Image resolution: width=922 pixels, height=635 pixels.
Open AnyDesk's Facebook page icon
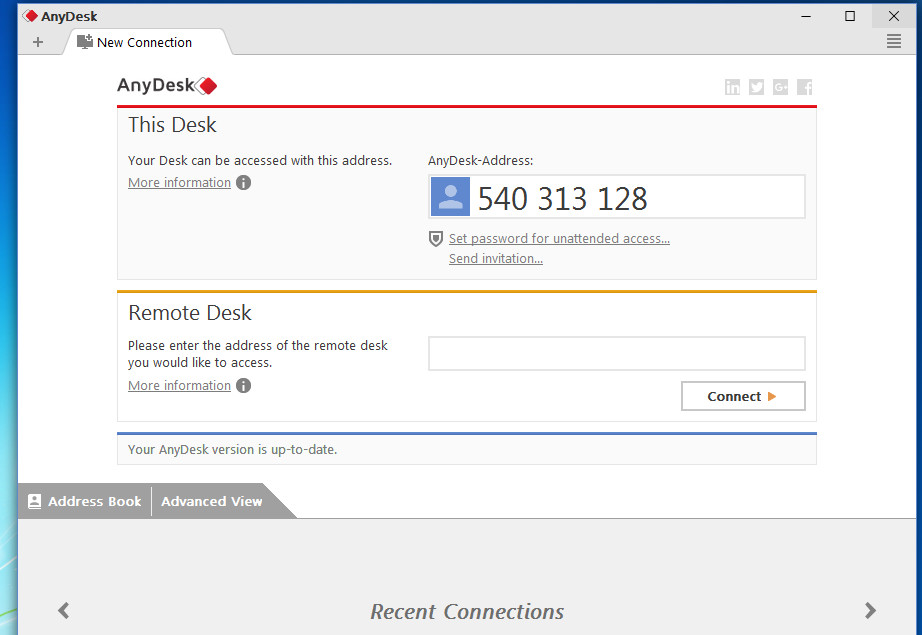pos(804,87)
